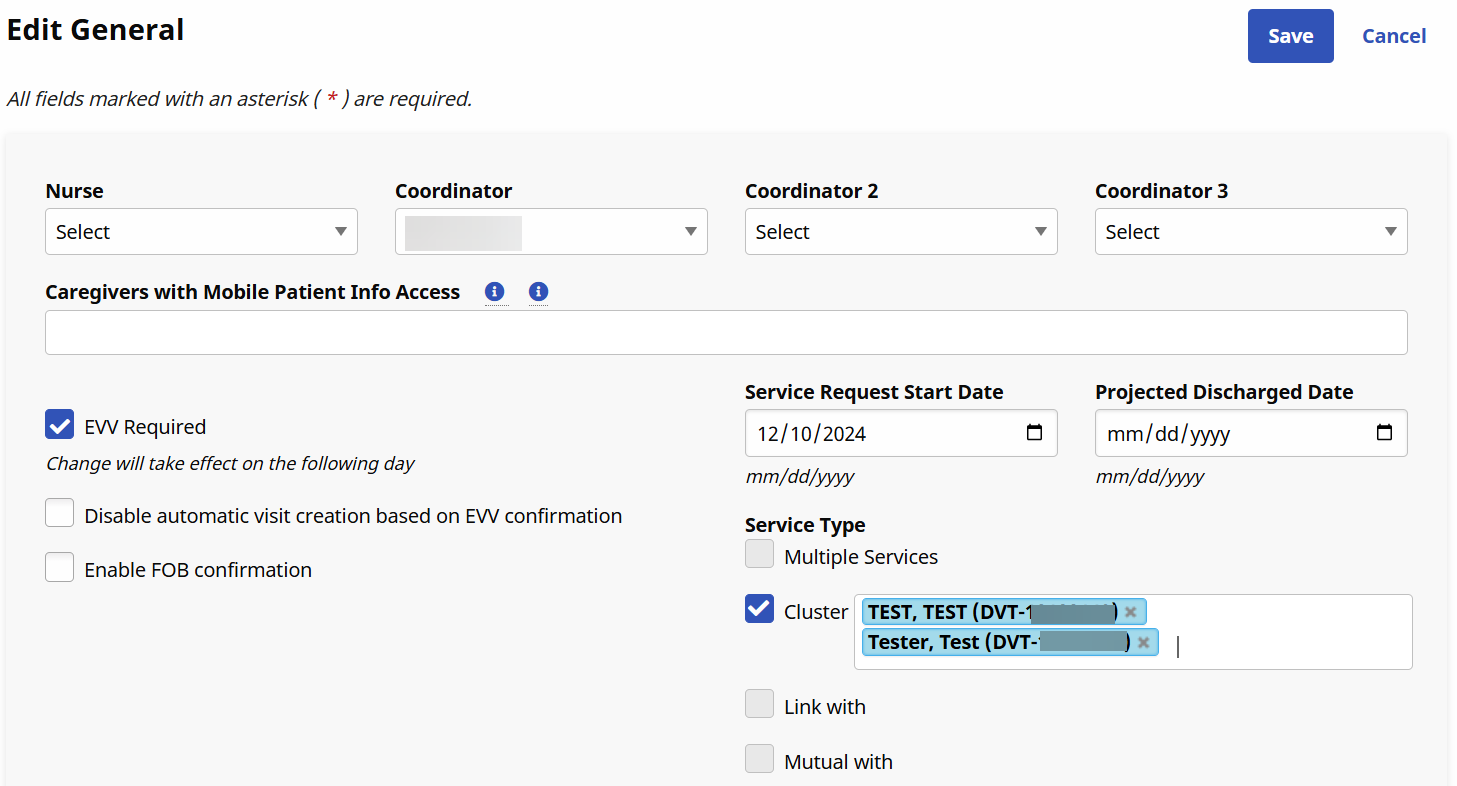Click the Save button
1457x786 pixels.
tap(1290, 36)
